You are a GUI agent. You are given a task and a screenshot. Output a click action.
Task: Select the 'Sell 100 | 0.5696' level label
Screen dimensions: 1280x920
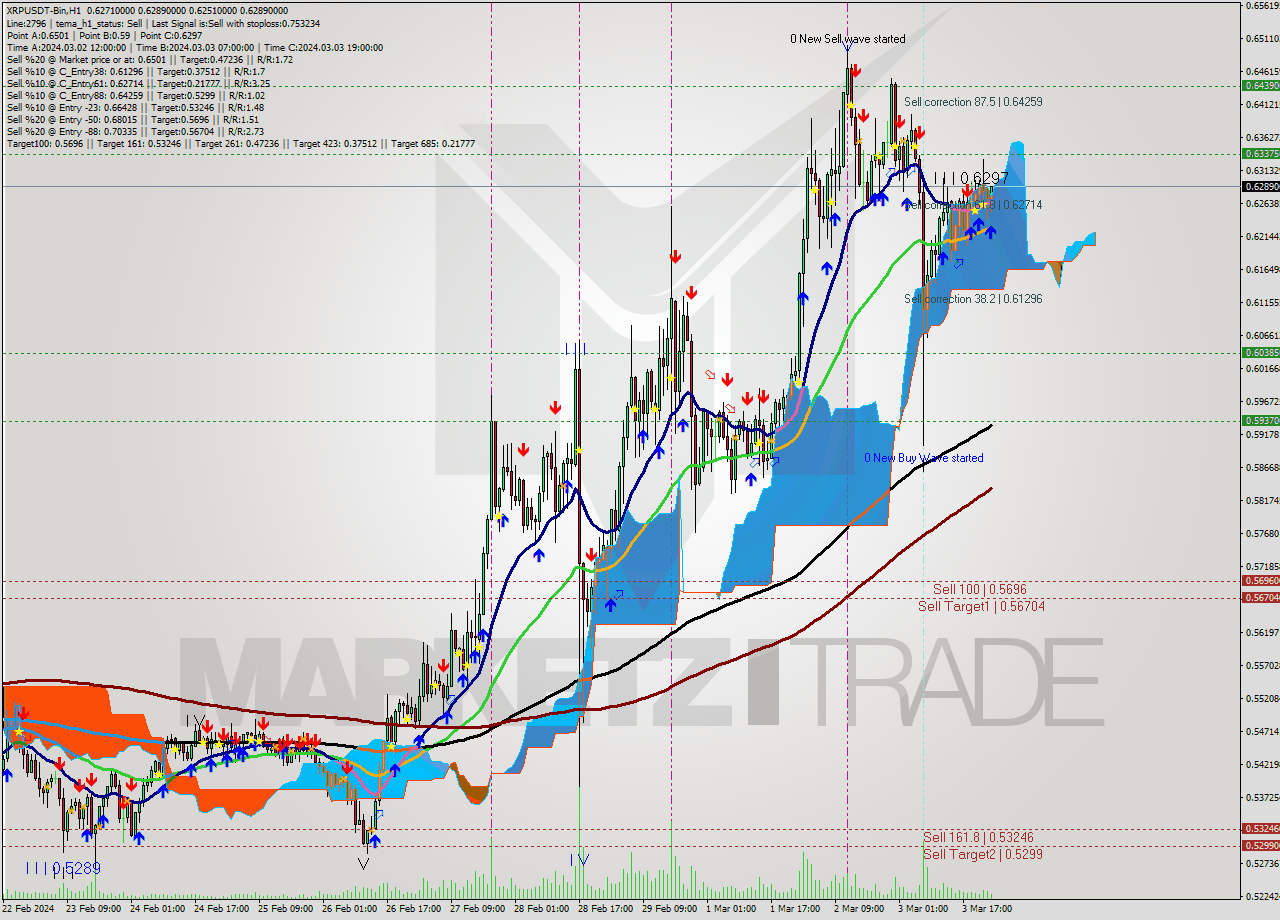tap(980, 590)
